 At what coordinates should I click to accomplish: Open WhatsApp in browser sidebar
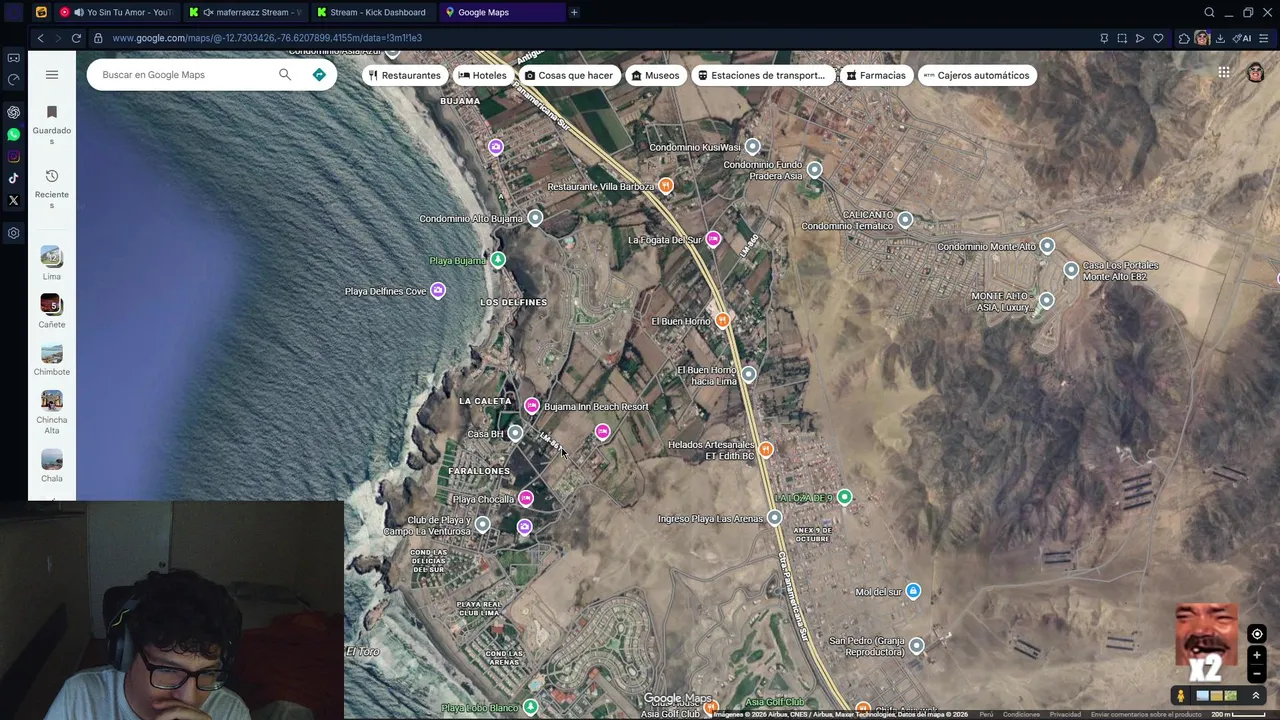point(13,134)
